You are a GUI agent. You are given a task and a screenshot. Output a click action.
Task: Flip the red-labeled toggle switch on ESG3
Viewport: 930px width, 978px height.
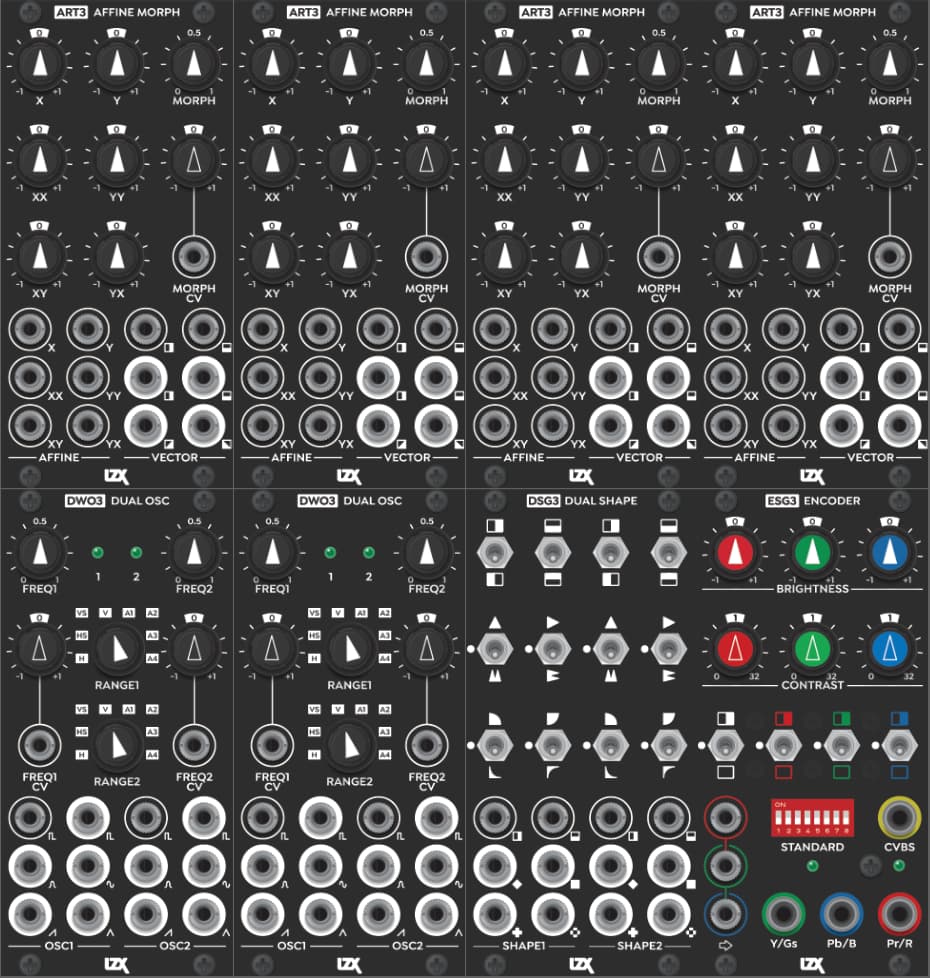click(783, 745)
